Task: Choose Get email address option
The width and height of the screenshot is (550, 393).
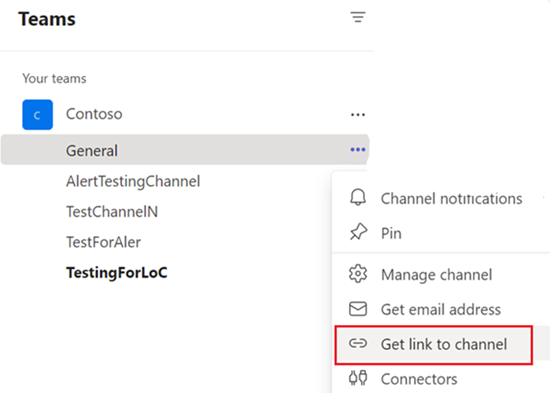Action: (441, 309)
